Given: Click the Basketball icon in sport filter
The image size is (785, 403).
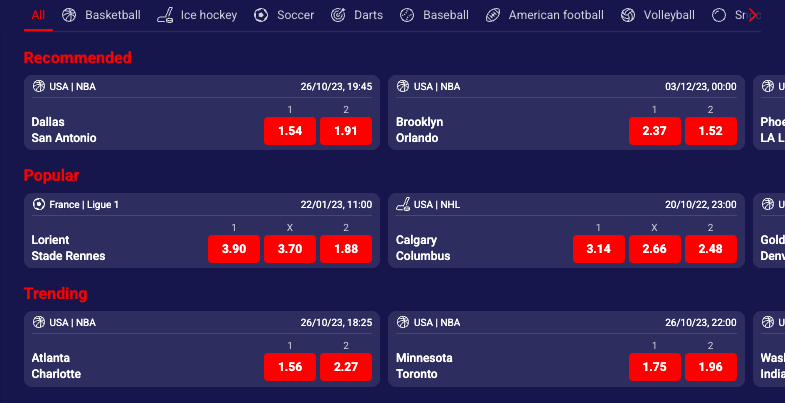Looking at the screenshot, I should coord(69,15).
